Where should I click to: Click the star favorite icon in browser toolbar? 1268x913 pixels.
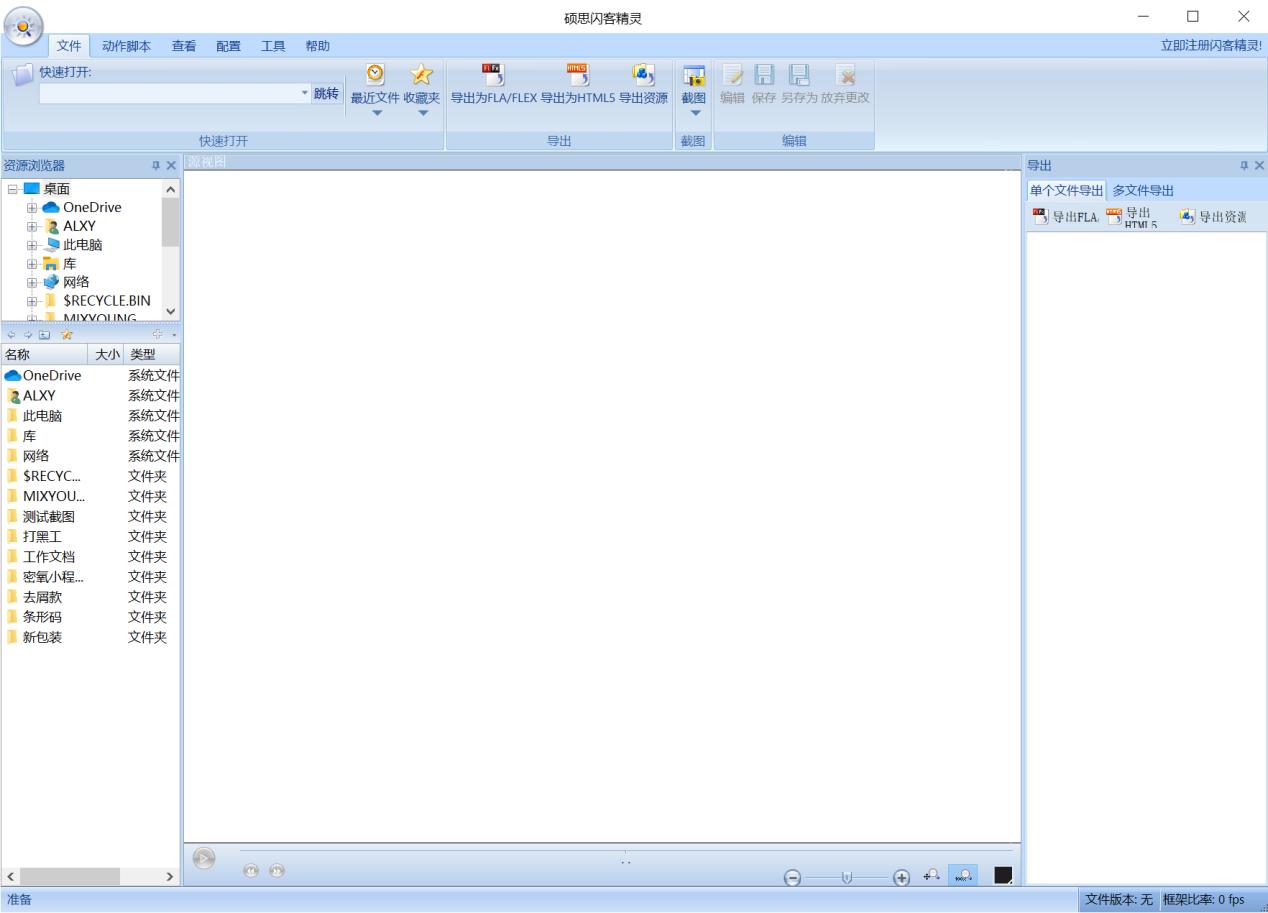click(x=67, y=333)
